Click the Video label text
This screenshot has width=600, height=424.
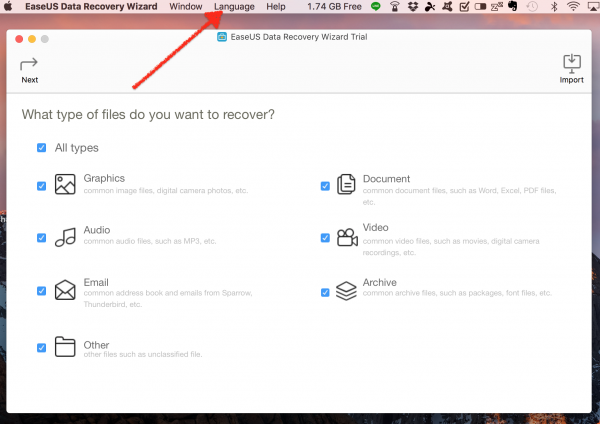tap(375, 227)
